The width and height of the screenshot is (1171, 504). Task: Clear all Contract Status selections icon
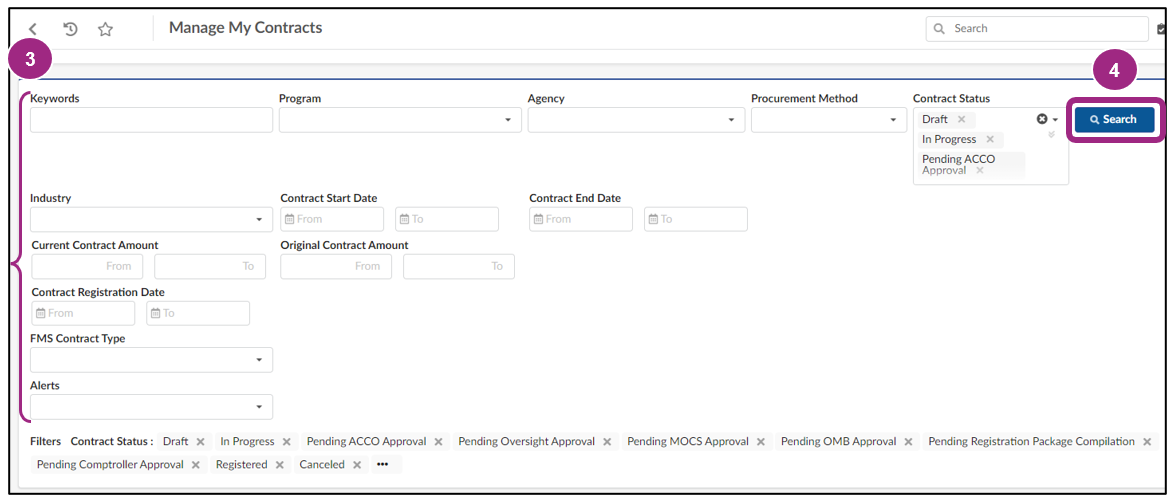[x=1042, y=119]
